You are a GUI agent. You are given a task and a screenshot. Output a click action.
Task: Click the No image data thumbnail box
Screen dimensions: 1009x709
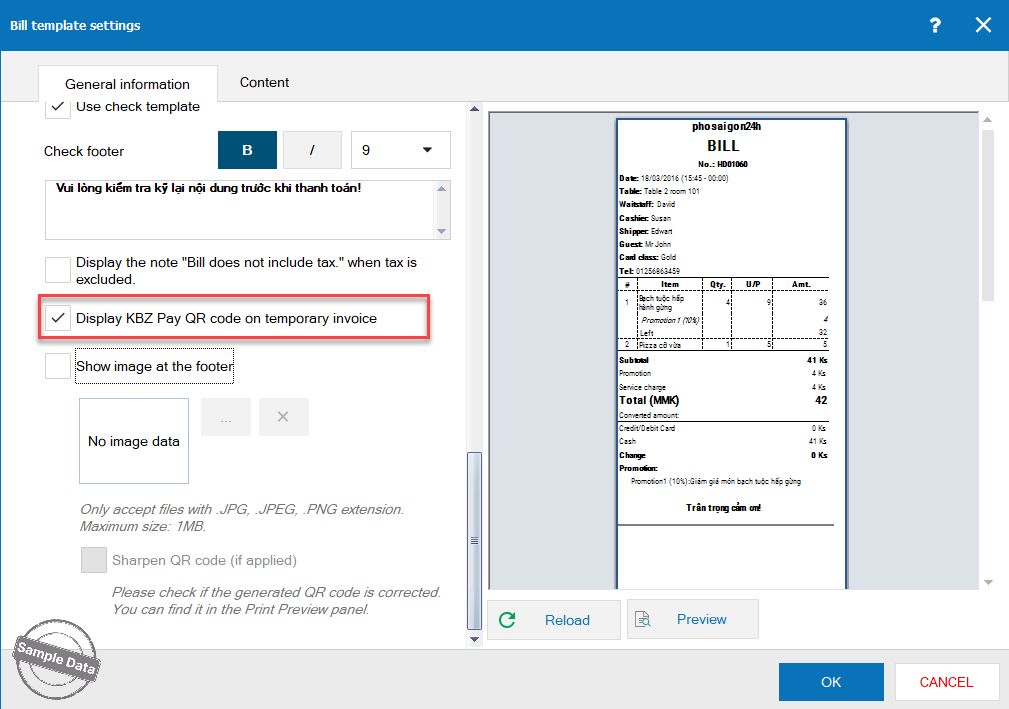point(134,441)
